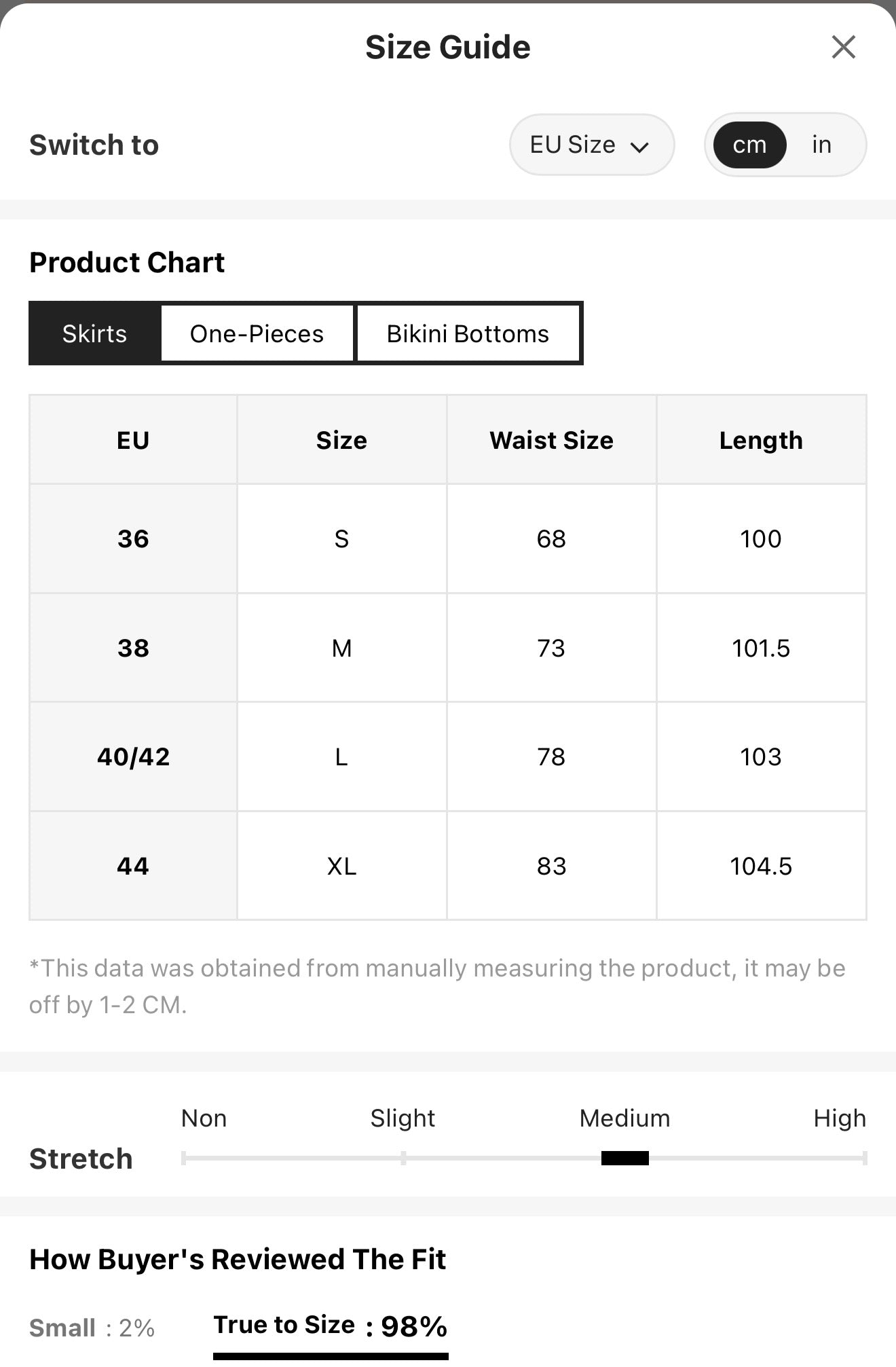Select Small fit review percentage

(92, 1328)
